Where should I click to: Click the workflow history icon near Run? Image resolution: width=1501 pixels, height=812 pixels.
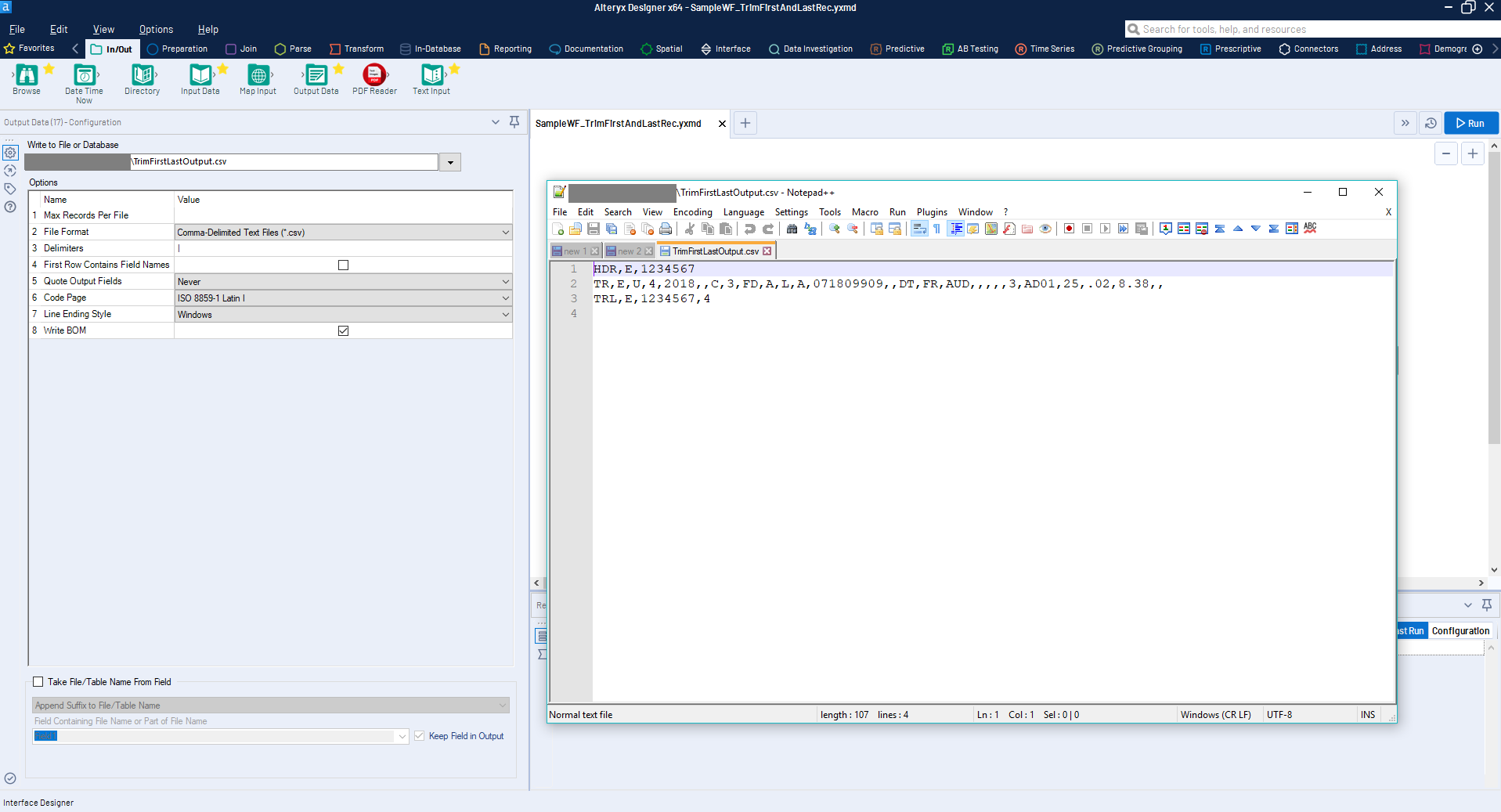[x=1429, y=123]
